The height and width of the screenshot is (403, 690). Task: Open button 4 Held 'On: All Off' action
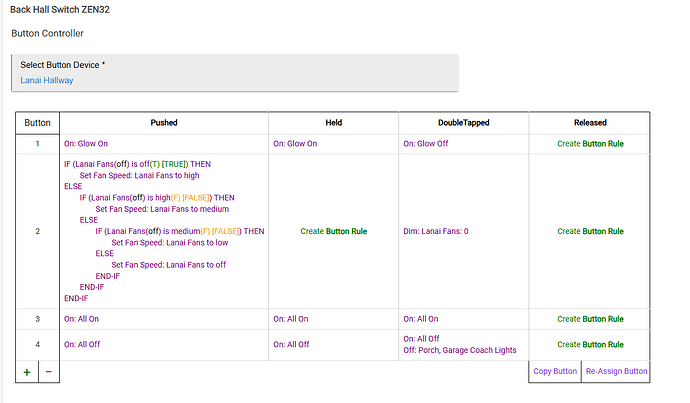tap(291, 344)
